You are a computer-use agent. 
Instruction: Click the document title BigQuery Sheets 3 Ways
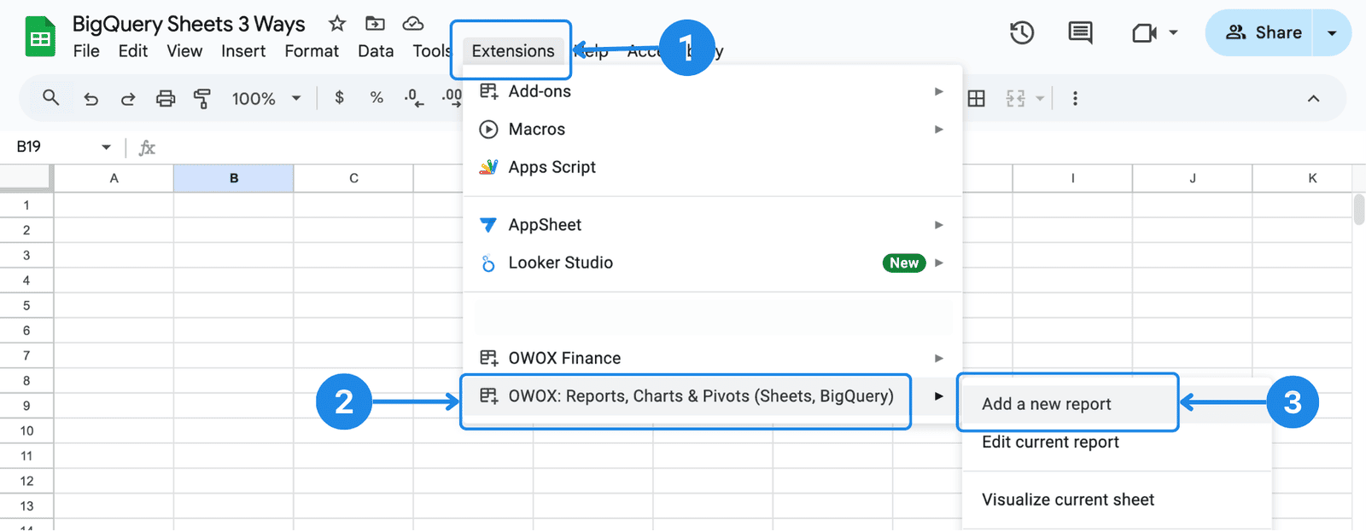[x=189, y=24]
